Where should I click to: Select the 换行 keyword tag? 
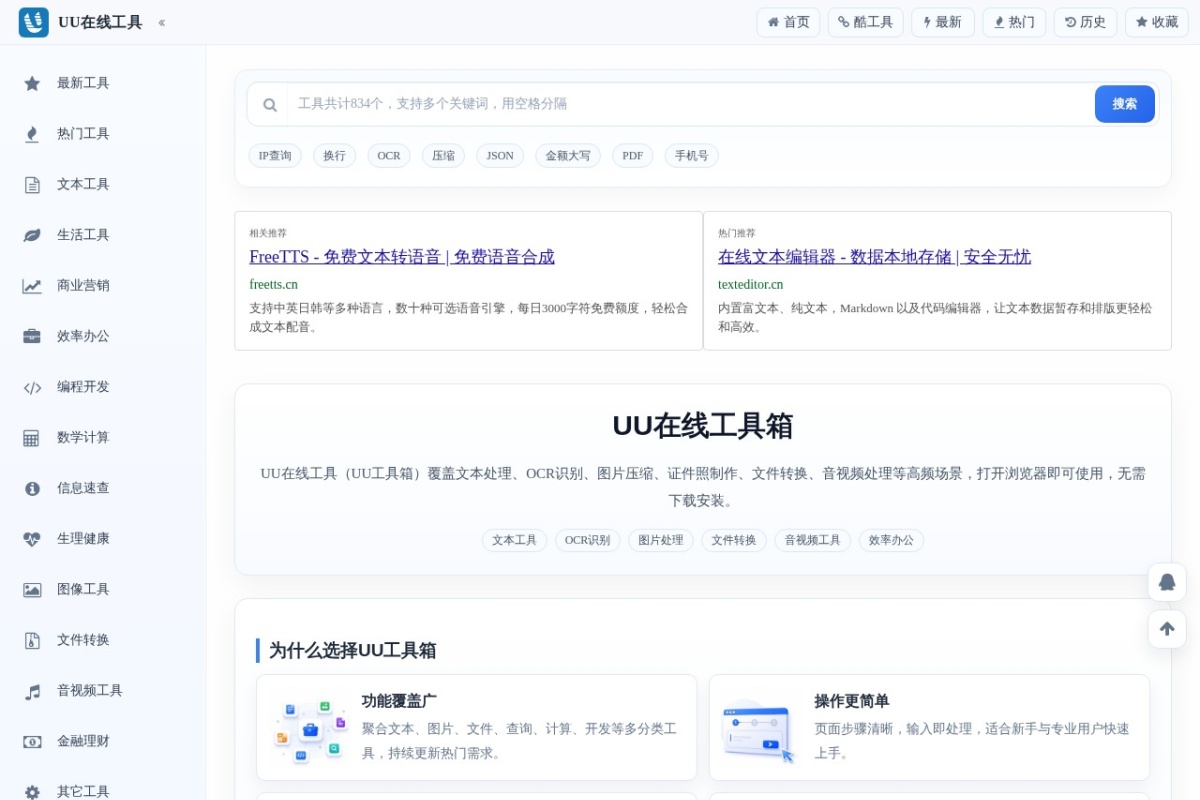coord(334,156)
